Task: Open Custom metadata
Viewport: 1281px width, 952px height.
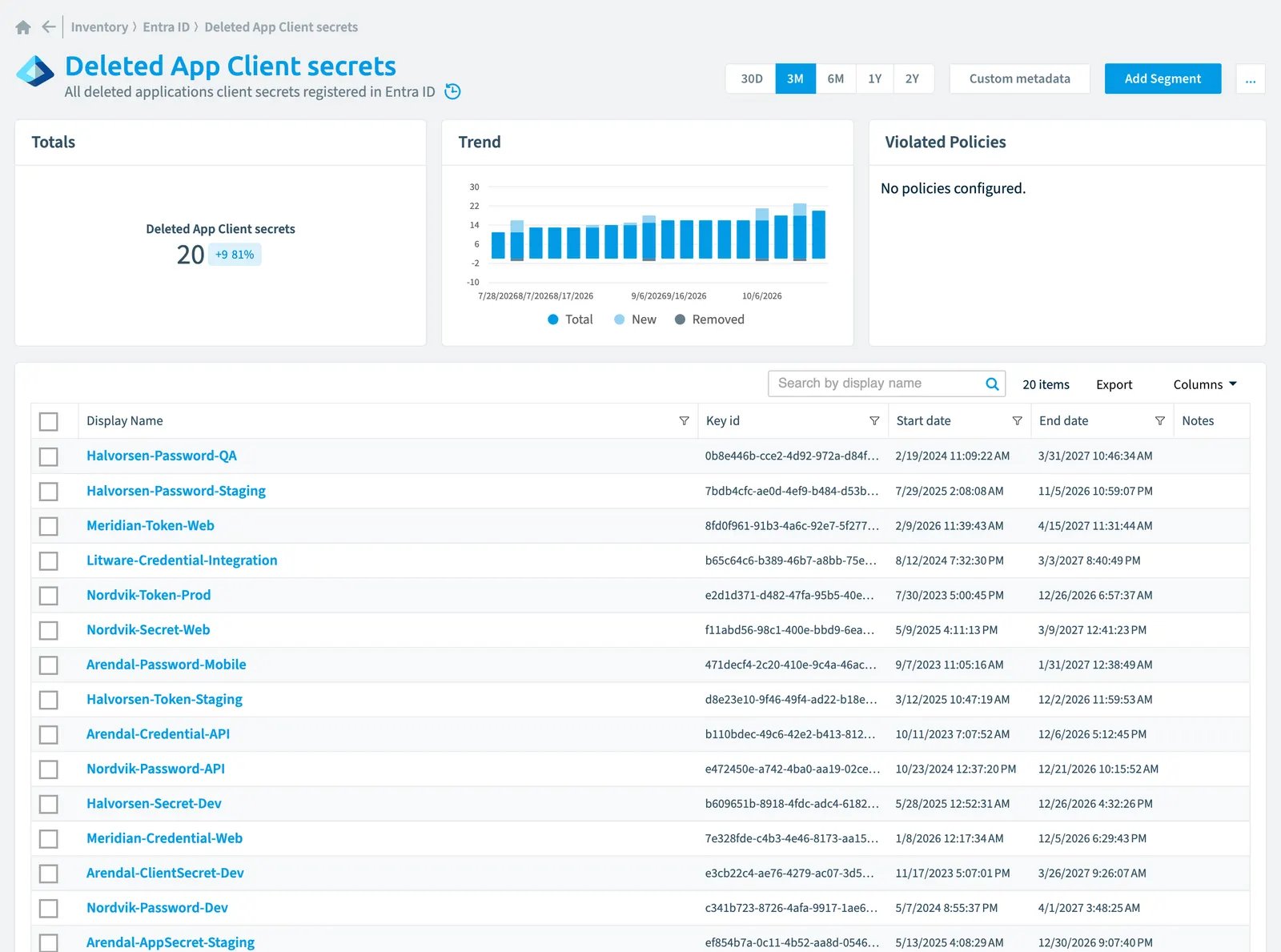Action: 1019,78
